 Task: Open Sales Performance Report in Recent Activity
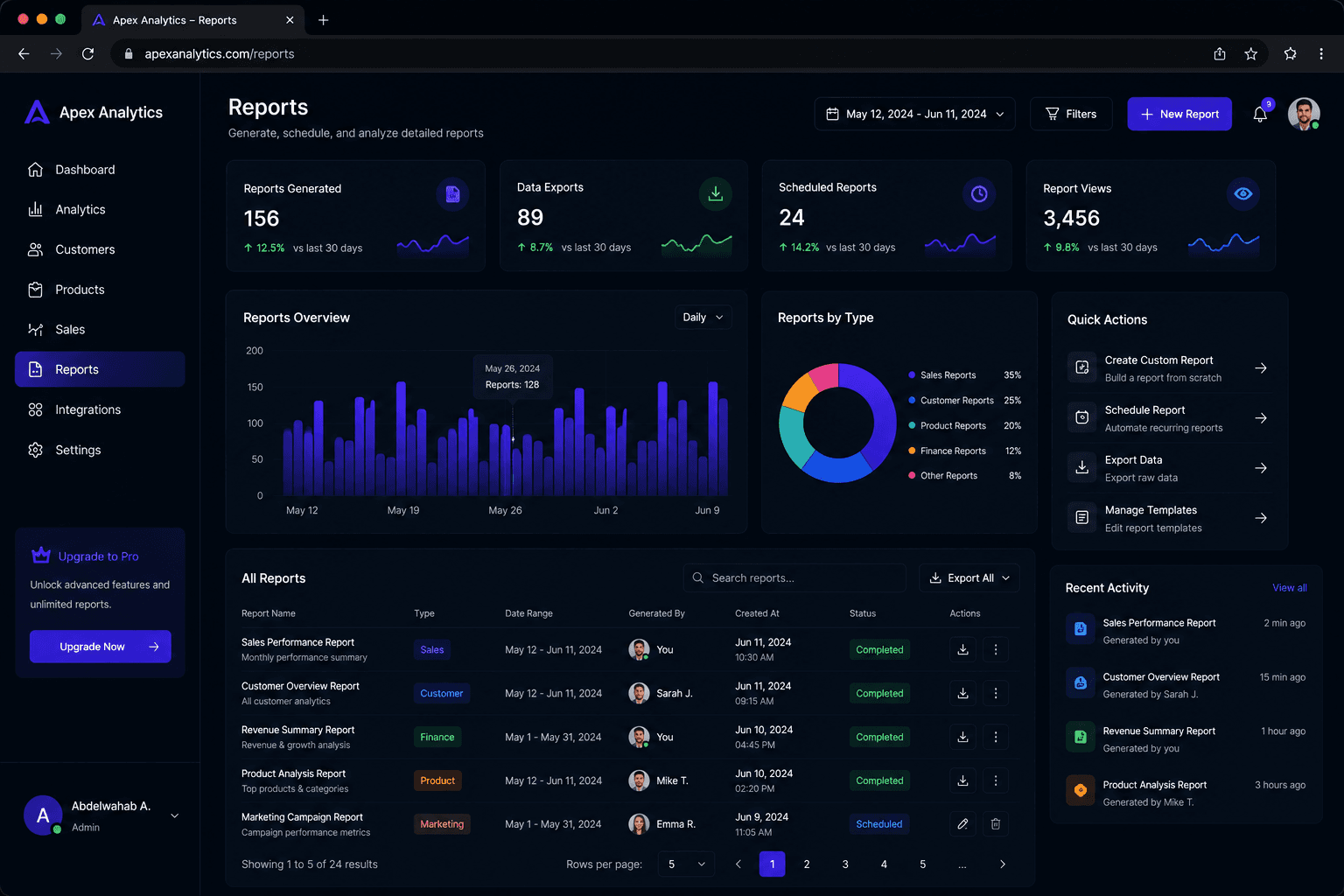[1186, 631]
